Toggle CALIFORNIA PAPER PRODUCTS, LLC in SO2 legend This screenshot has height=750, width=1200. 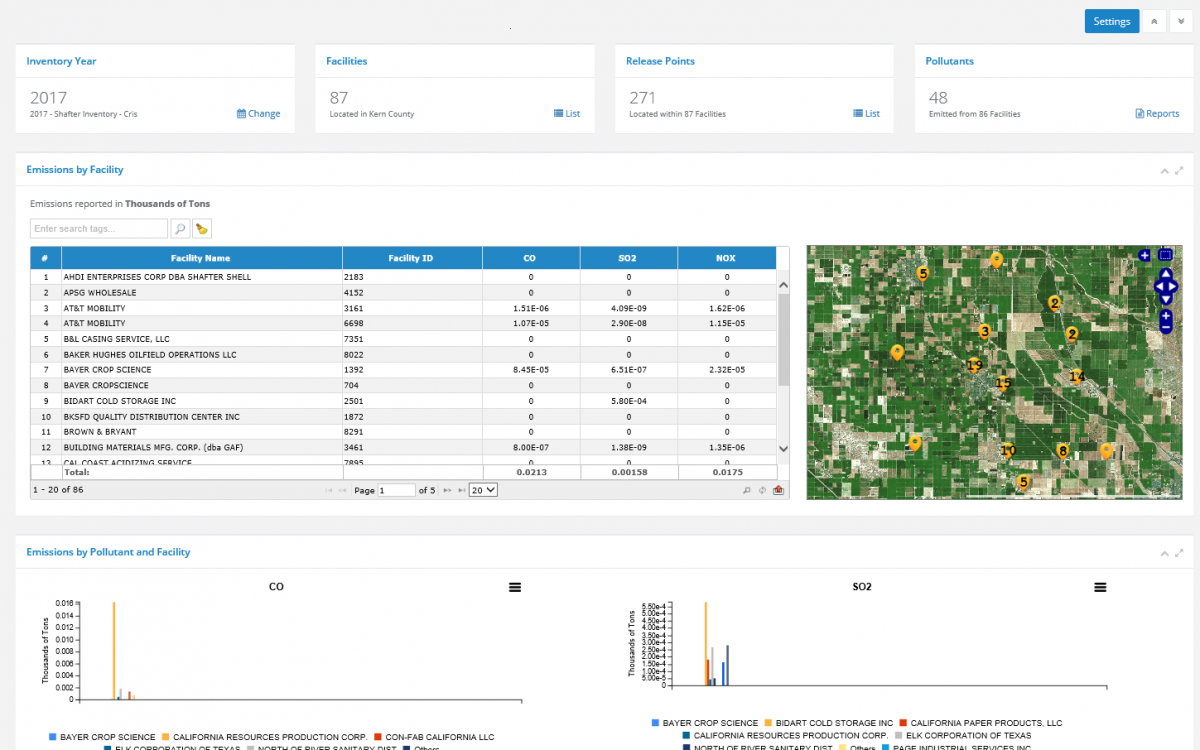[981, 723]
